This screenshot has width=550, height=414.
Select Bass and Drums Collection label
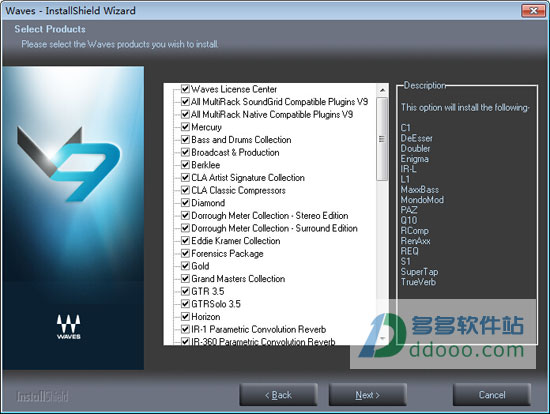[241, 140]
